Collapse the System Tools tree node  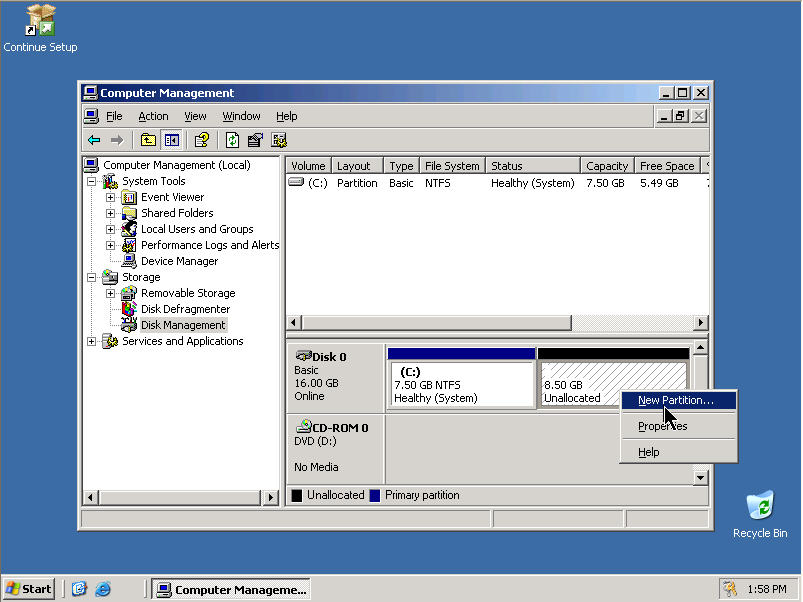coord(91,181)
